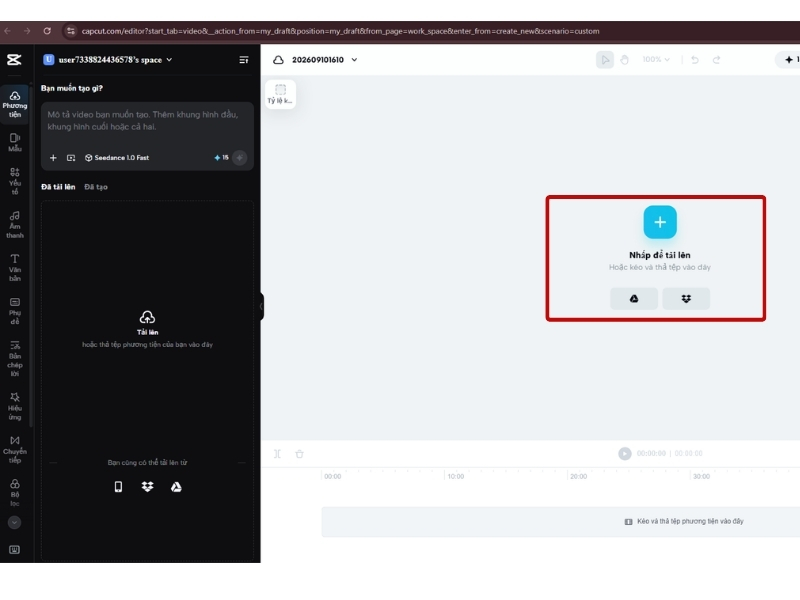Image resolution: width=800 pixels, height=600 pixels.
Task: Click the timeline delete trash icon
Action: click(299, 454)
